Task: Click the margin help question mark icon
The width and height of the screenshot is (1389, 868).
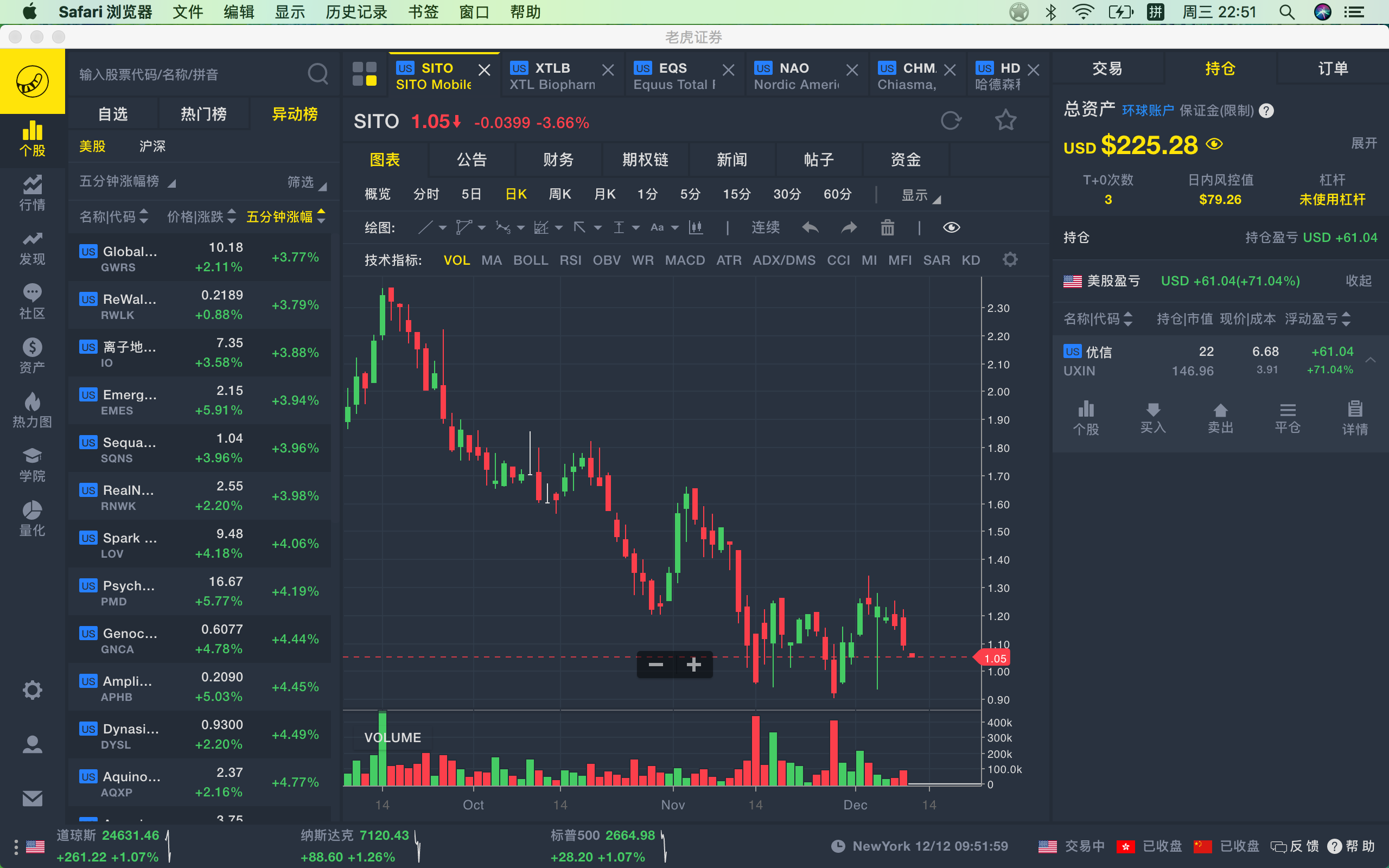Action: [1266, 111]
